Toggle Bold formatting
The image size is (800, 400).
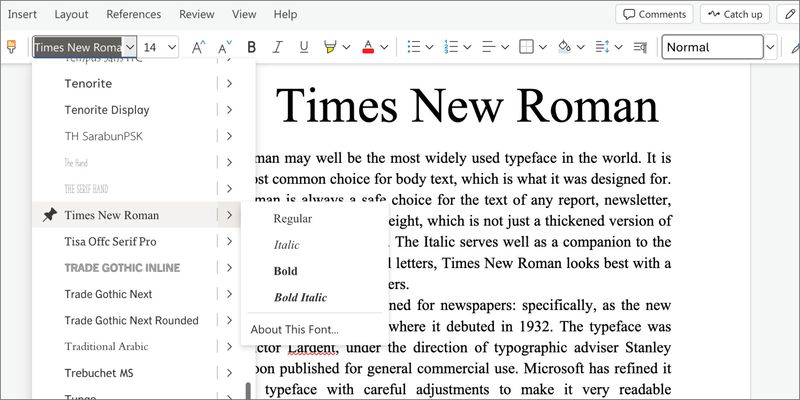(x=251, y=47)
